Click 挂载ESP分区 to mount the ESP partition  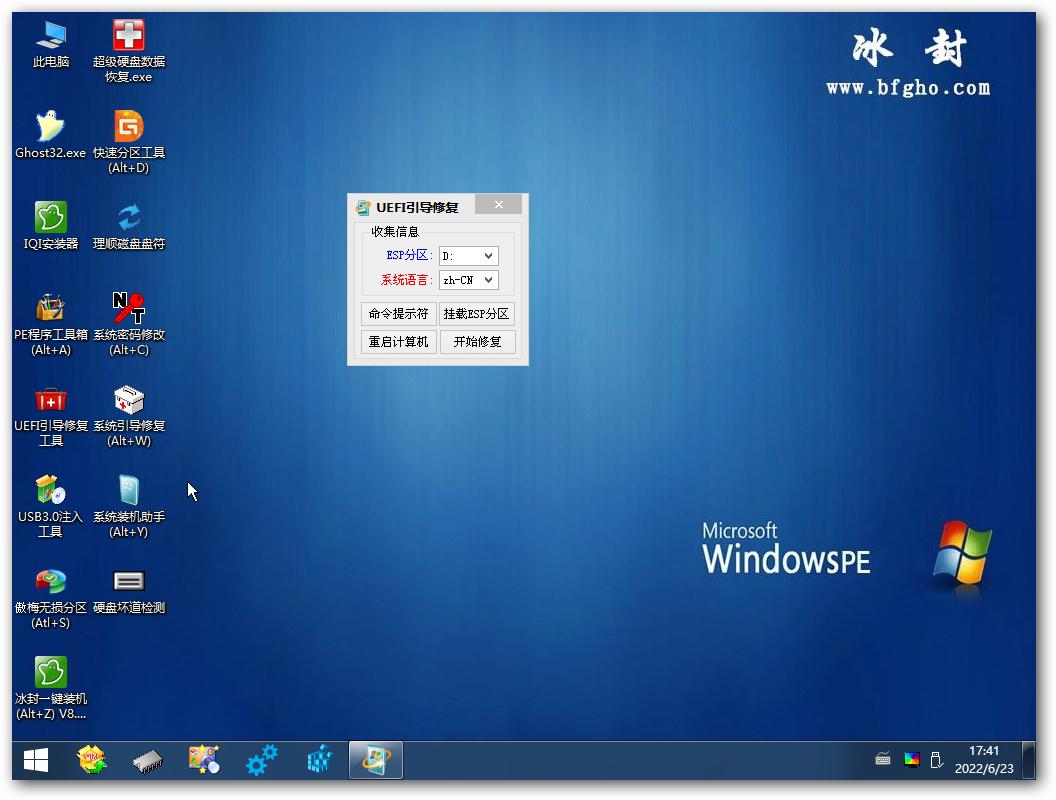tap(477, 313)
